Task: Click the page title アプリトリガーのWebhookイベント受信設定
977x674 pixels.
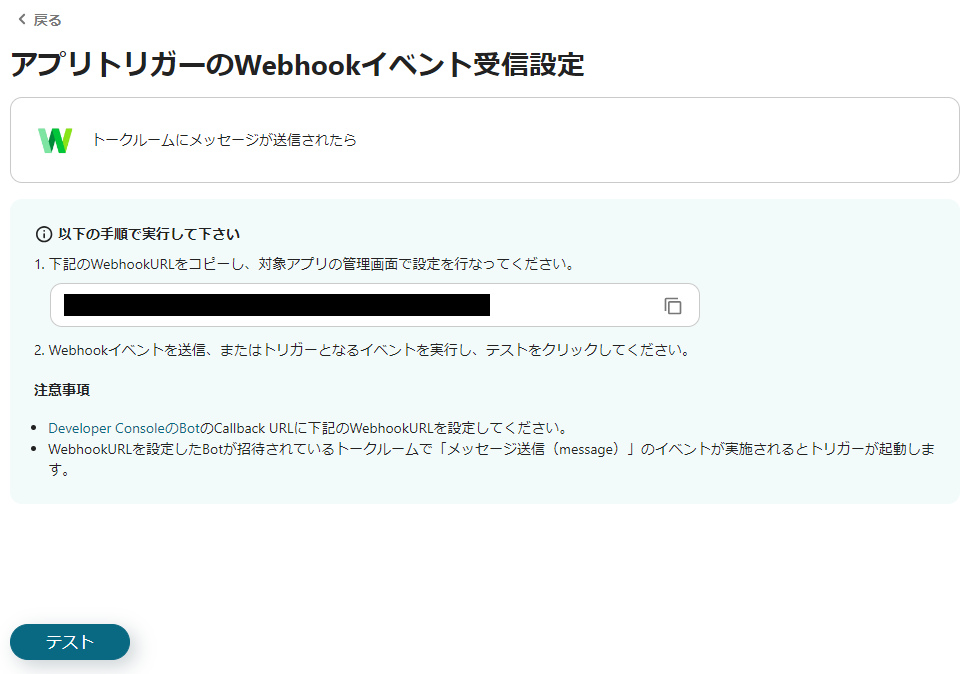Action: (298, 64)
